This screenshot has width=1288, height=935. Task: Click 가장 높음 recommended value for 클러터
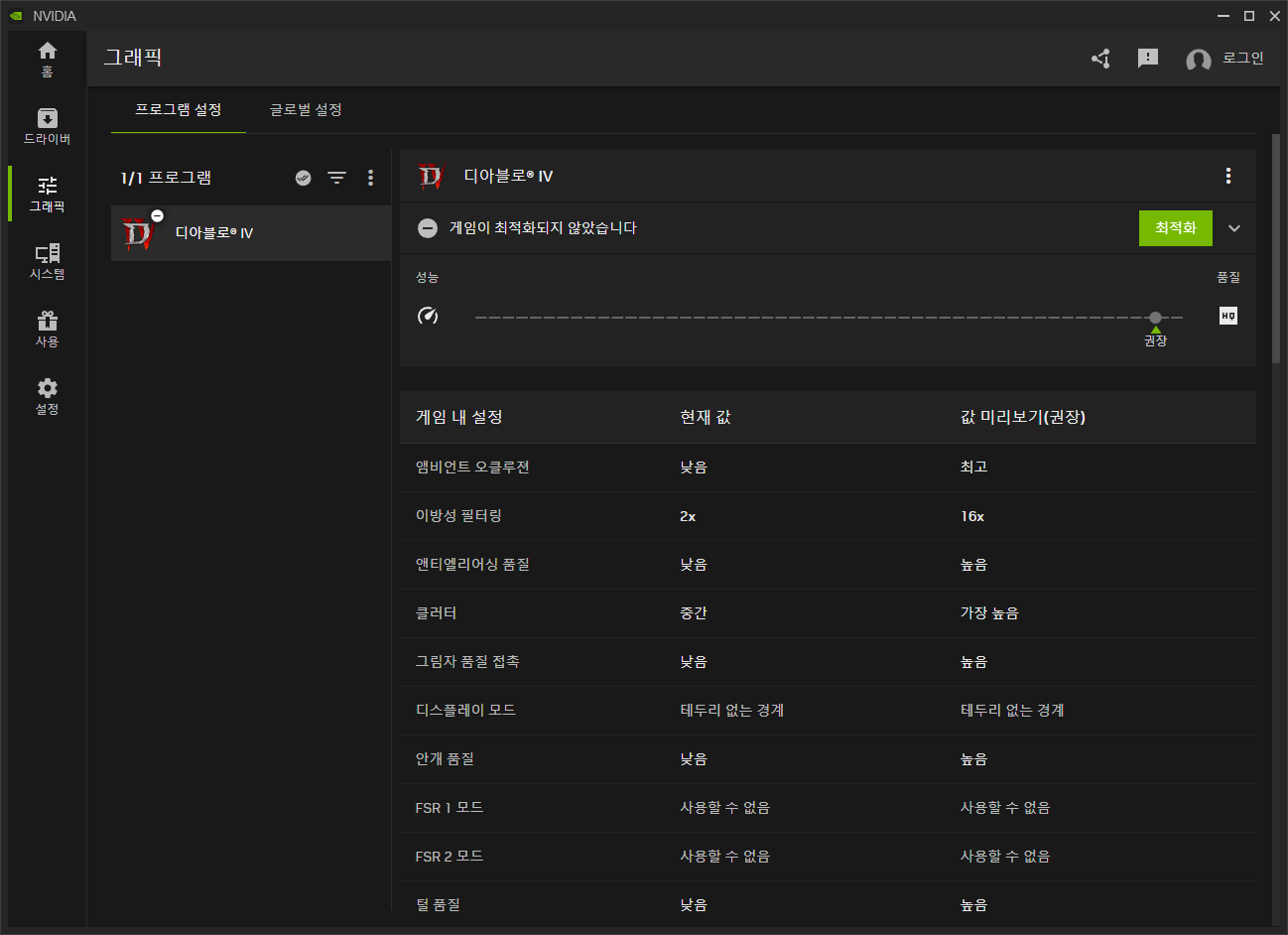point(989,613)
